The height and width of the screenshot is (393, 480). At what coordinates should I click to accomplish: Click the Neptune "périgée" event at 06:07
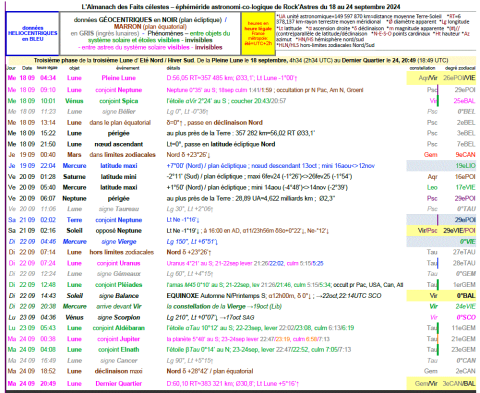click(x=119, y=199)
